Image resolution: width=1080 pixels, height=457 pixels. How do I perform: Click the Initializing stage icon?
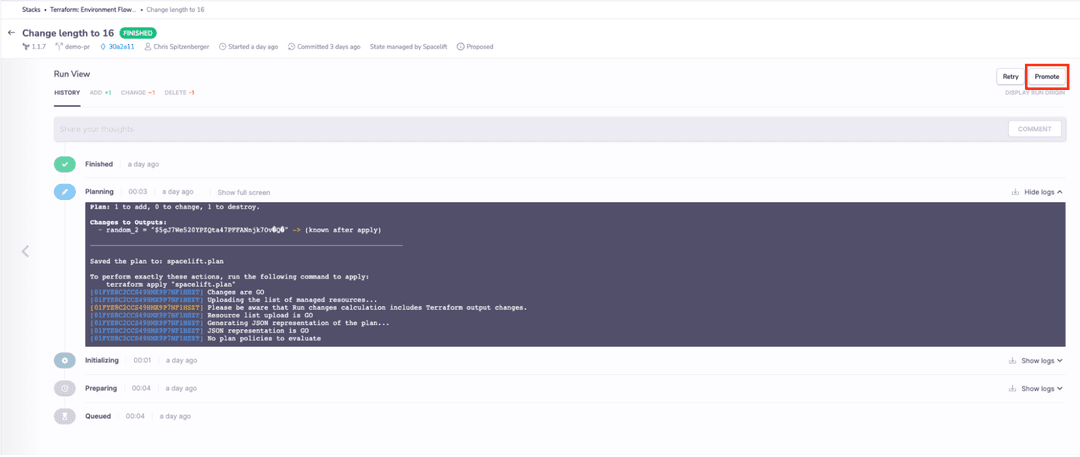[x=65, y=360]
